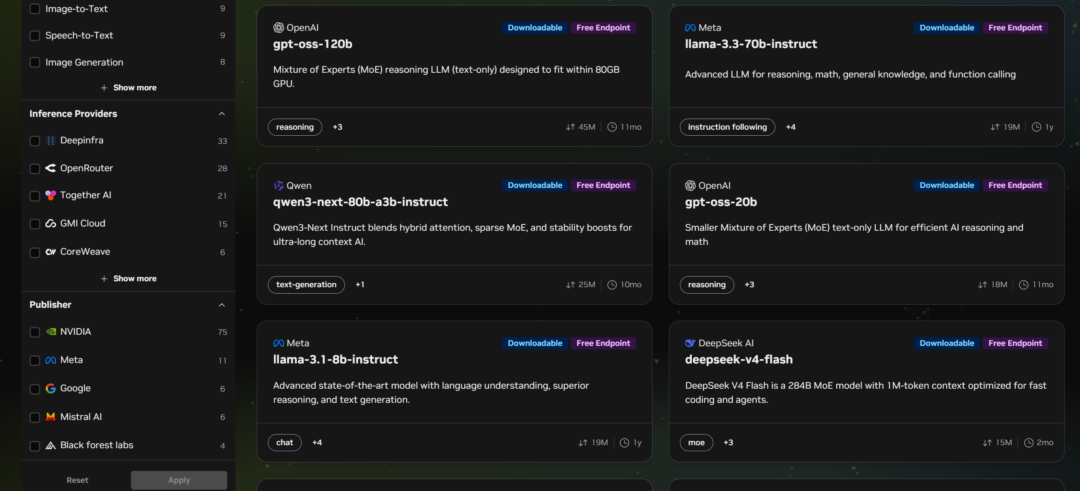
Task: Select the Black forest labs checkbox
Action: (x=34, y=446)
